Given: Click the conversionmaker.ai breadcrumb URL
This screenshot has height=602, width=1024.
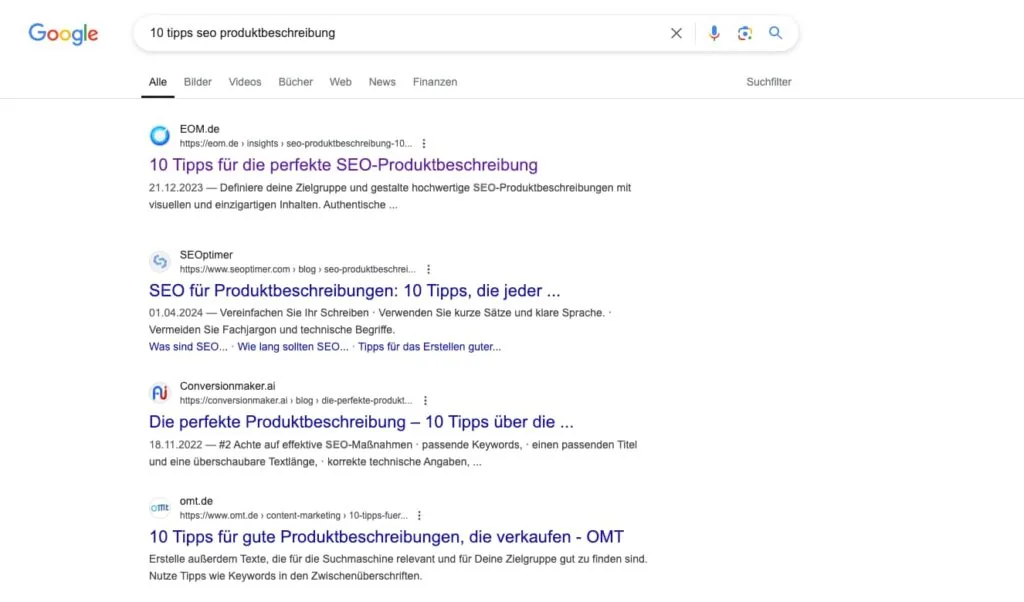Looking at the screenshot, I should coord(296,400).
